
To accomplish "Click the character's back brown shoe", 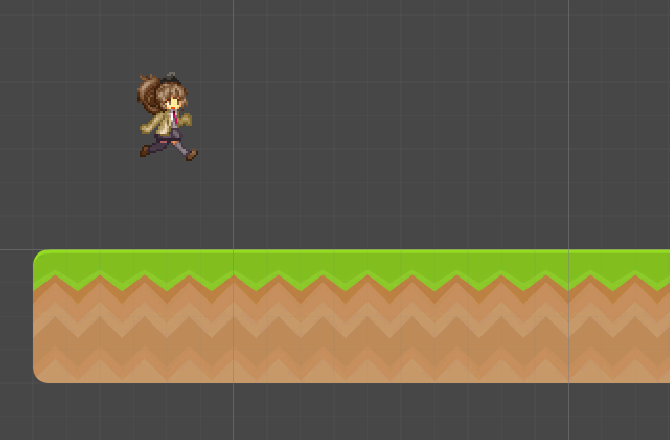I will coord(145,151).
